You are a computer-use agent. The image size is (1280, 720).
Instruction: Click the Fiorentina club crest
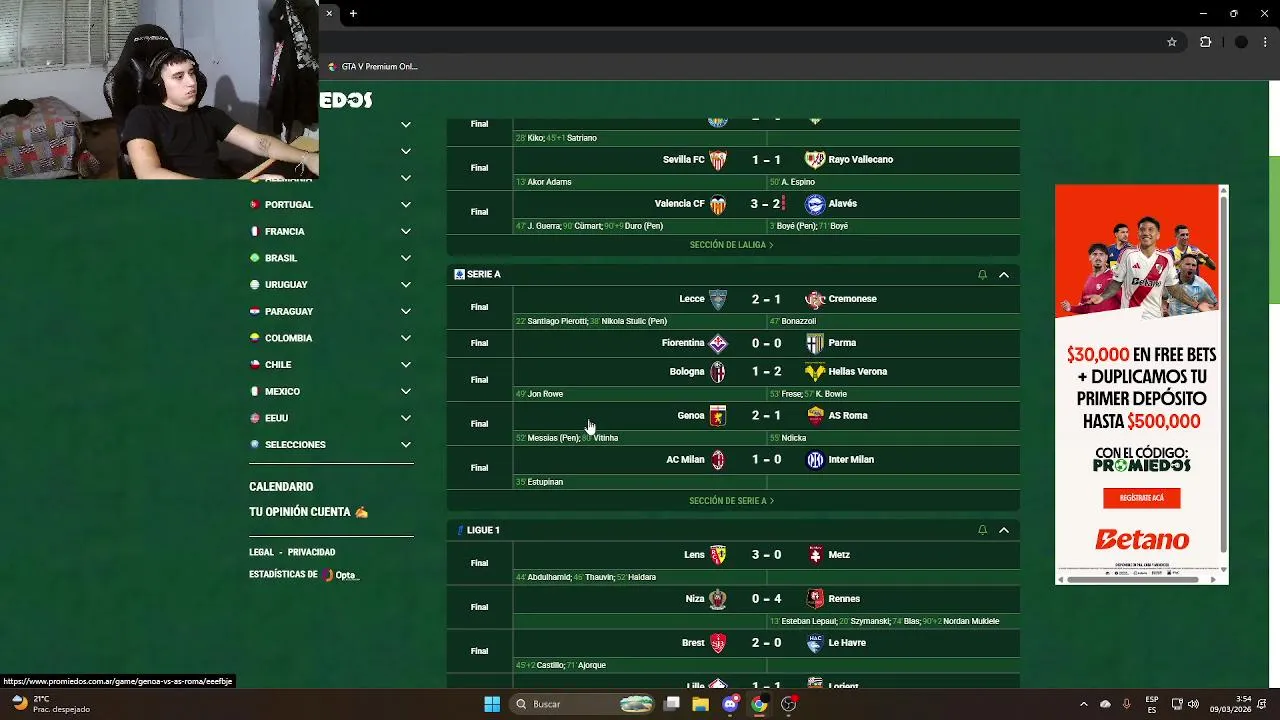pos(718,343)
